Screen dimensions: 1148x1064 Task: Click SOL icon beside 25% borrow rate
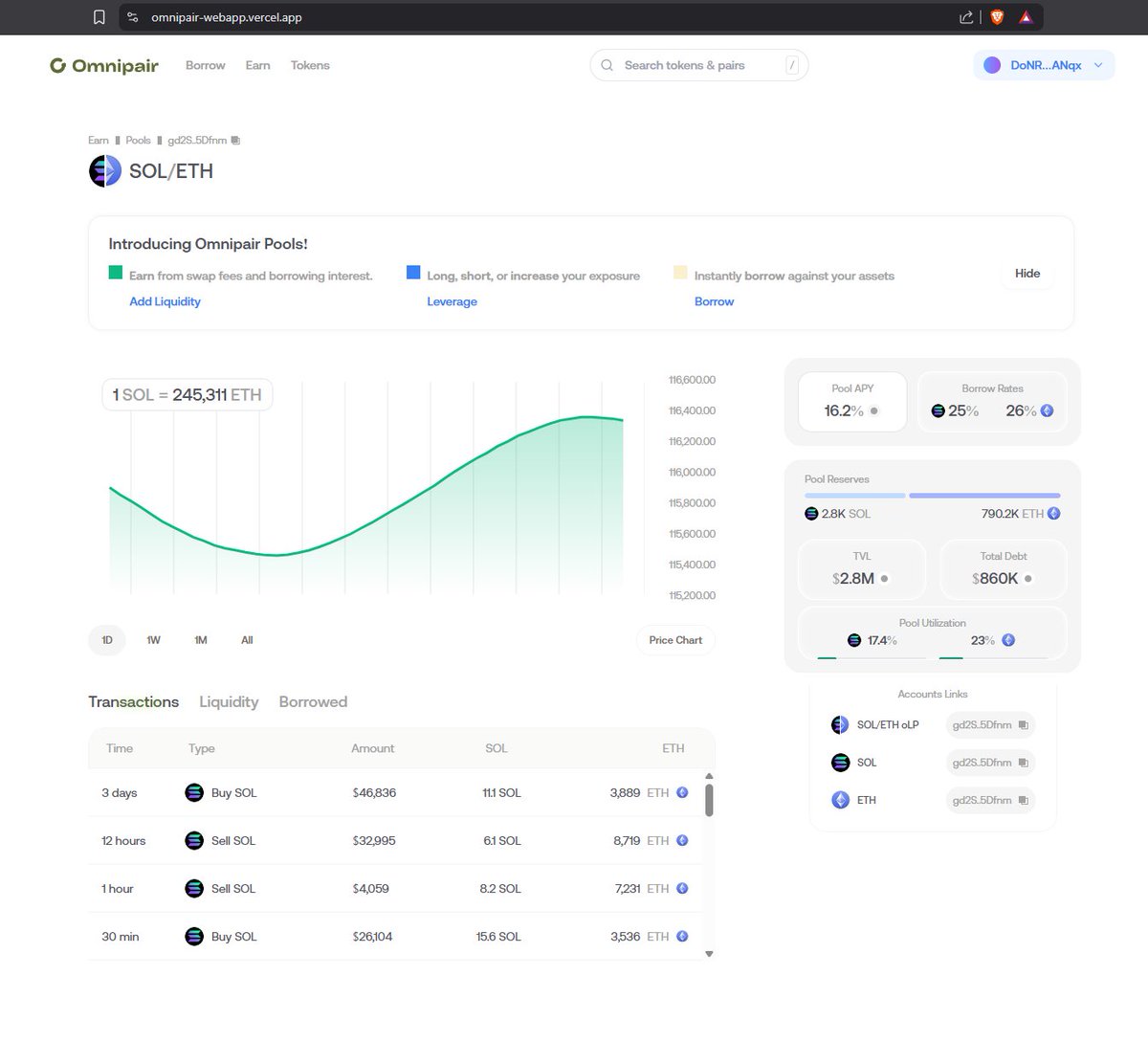tap(938, 410)
